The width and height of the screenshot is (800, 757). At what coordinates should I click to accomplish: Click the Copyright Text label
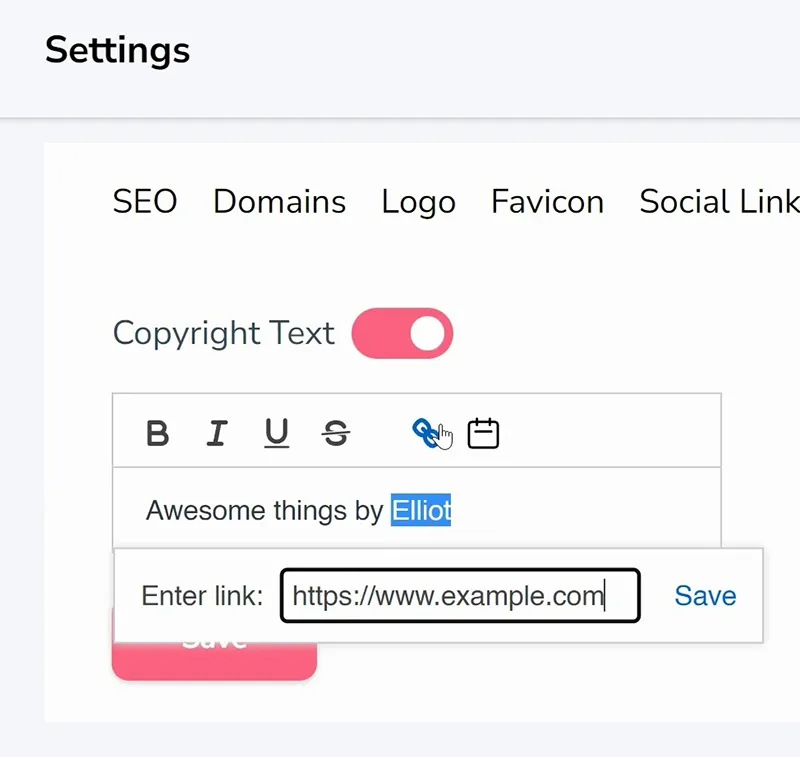pyautogui.click(x=223, y=334)
